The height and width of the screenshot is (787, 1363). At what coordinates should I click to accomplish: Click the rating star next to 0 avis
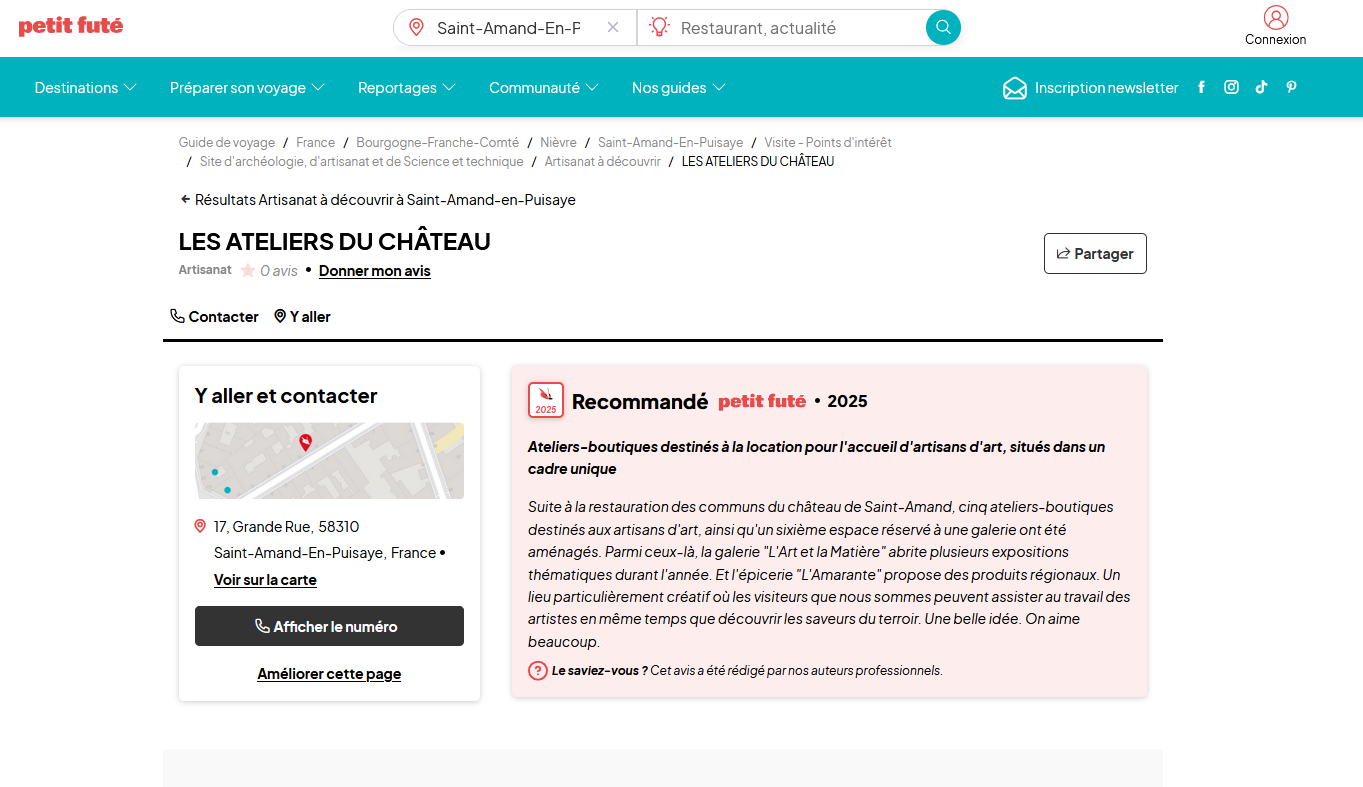point(248,270)
